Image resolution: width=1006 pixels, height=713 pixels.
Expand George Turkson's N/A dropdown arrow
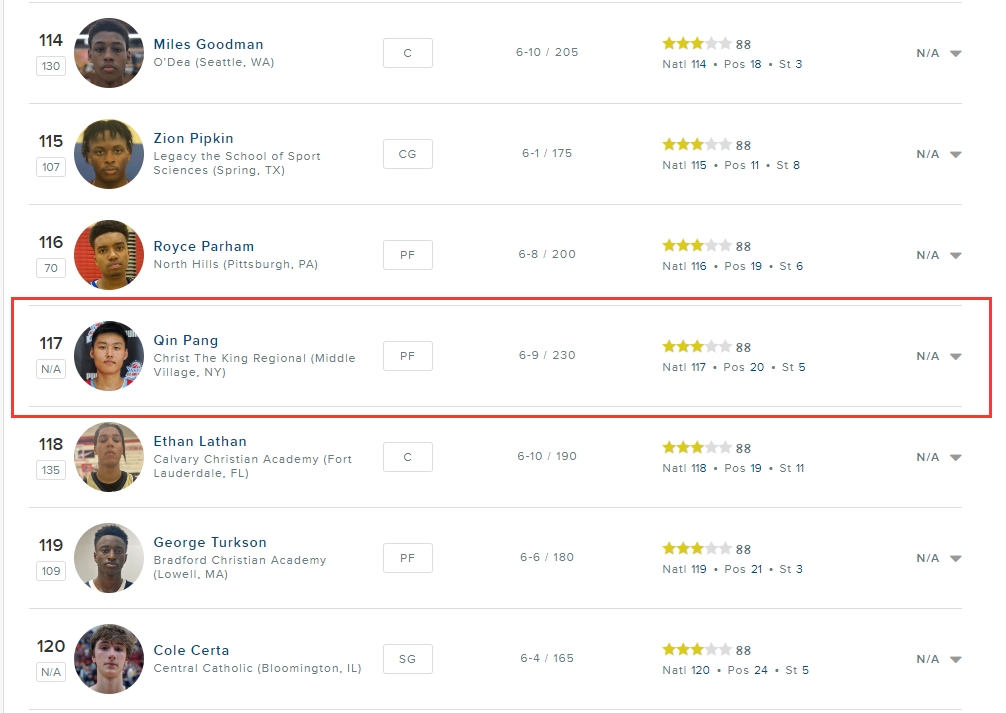coord(955,558)
